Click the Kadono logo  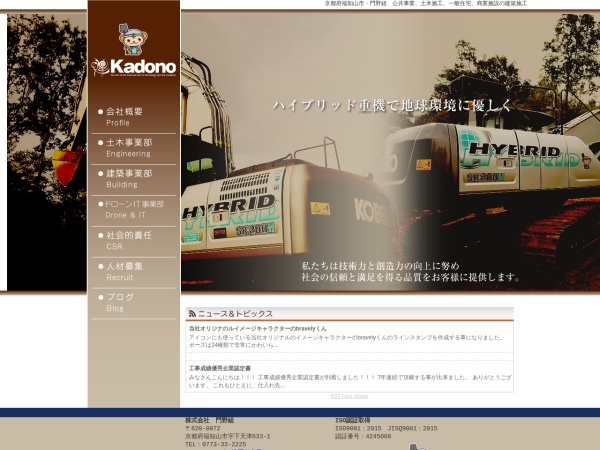134,67
